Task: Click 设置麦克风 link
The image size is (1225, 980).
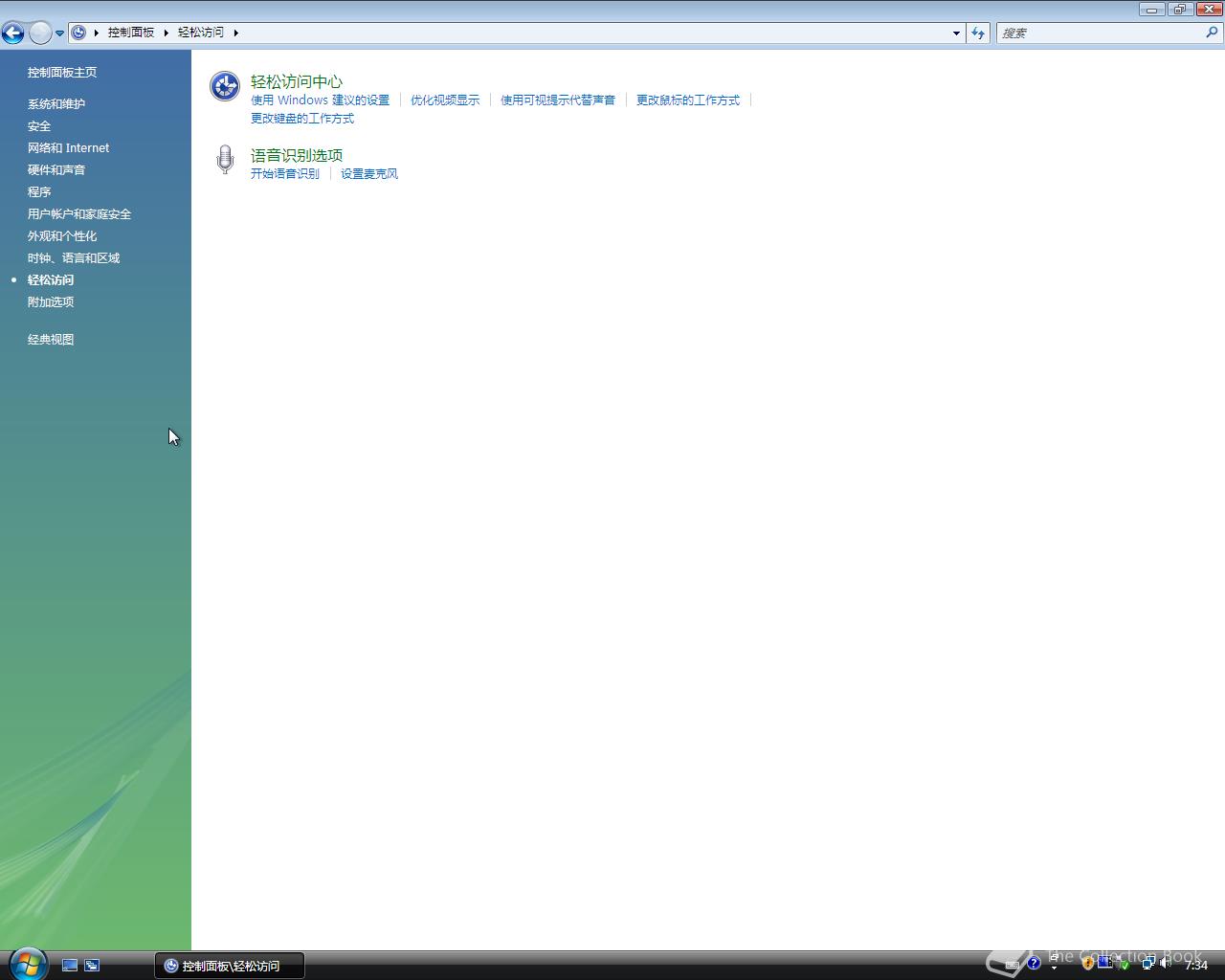Action: (369, 174)
